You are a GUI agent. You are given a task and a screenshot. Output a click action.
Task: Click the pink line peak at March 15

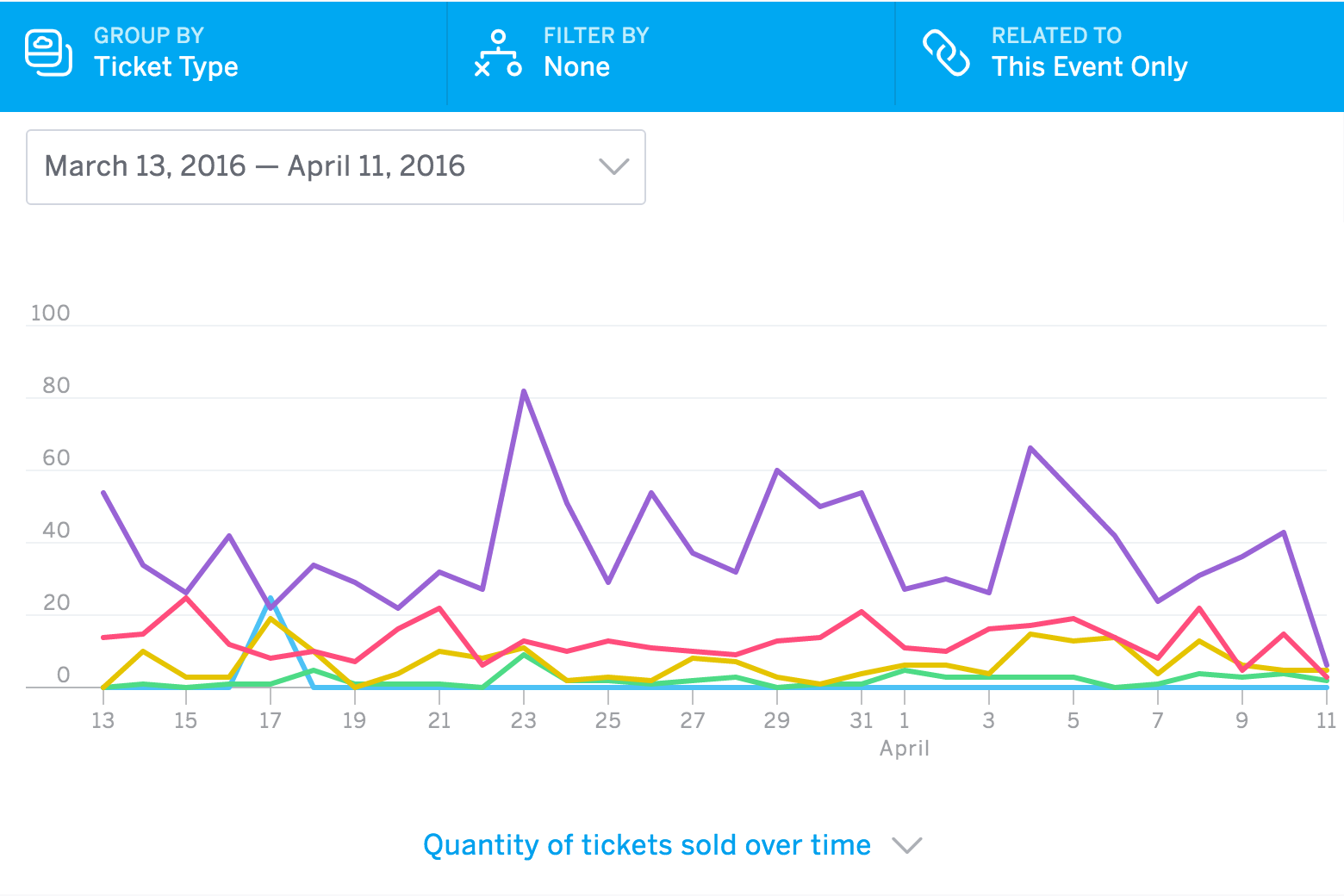click(x=186, y=598)
